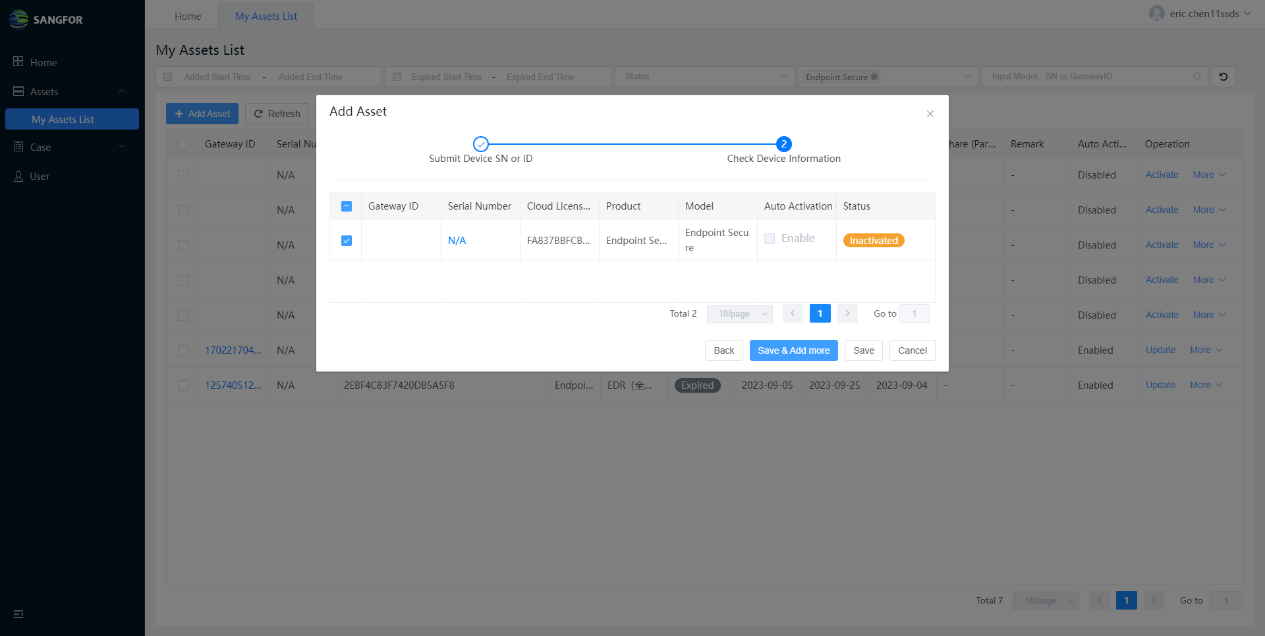Click the reset filters icon

coord(1223,77)
